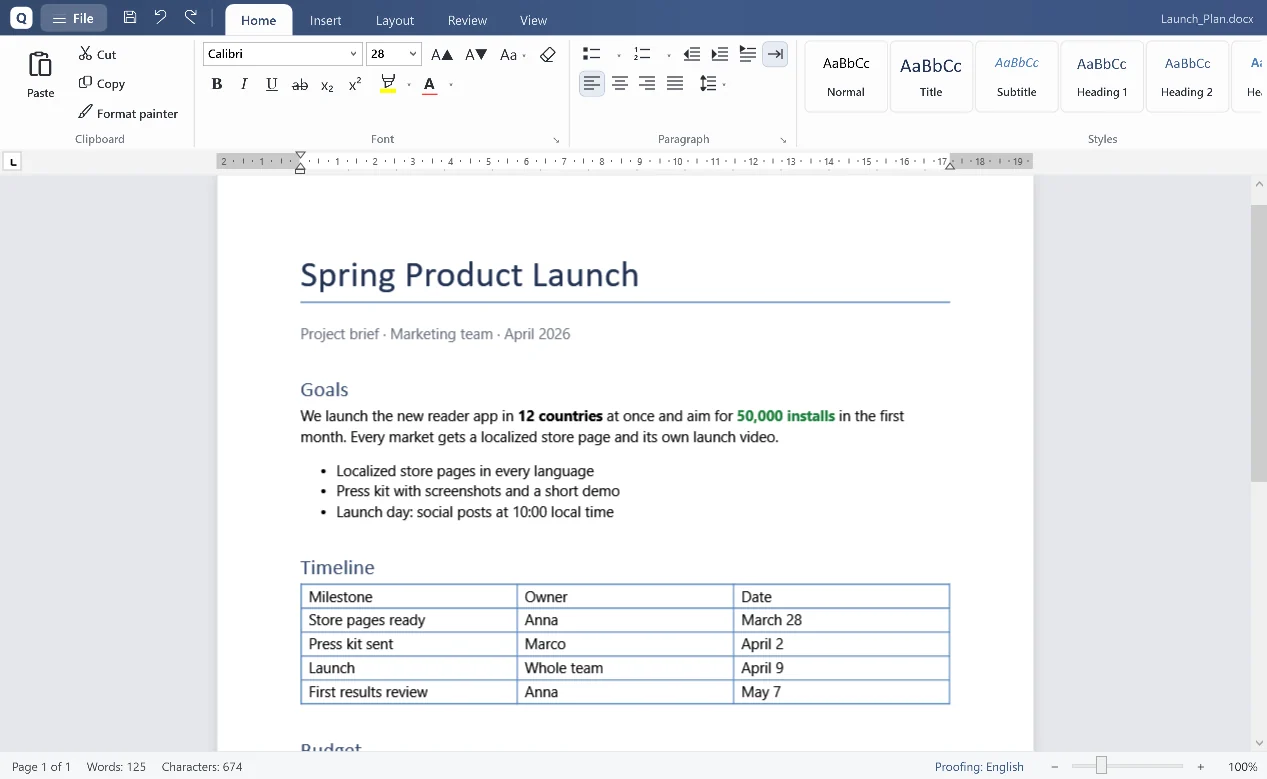Viewport: 1267px width, 779px height.
Task: Click the highlighter pen icon
Action: point(388,84)
